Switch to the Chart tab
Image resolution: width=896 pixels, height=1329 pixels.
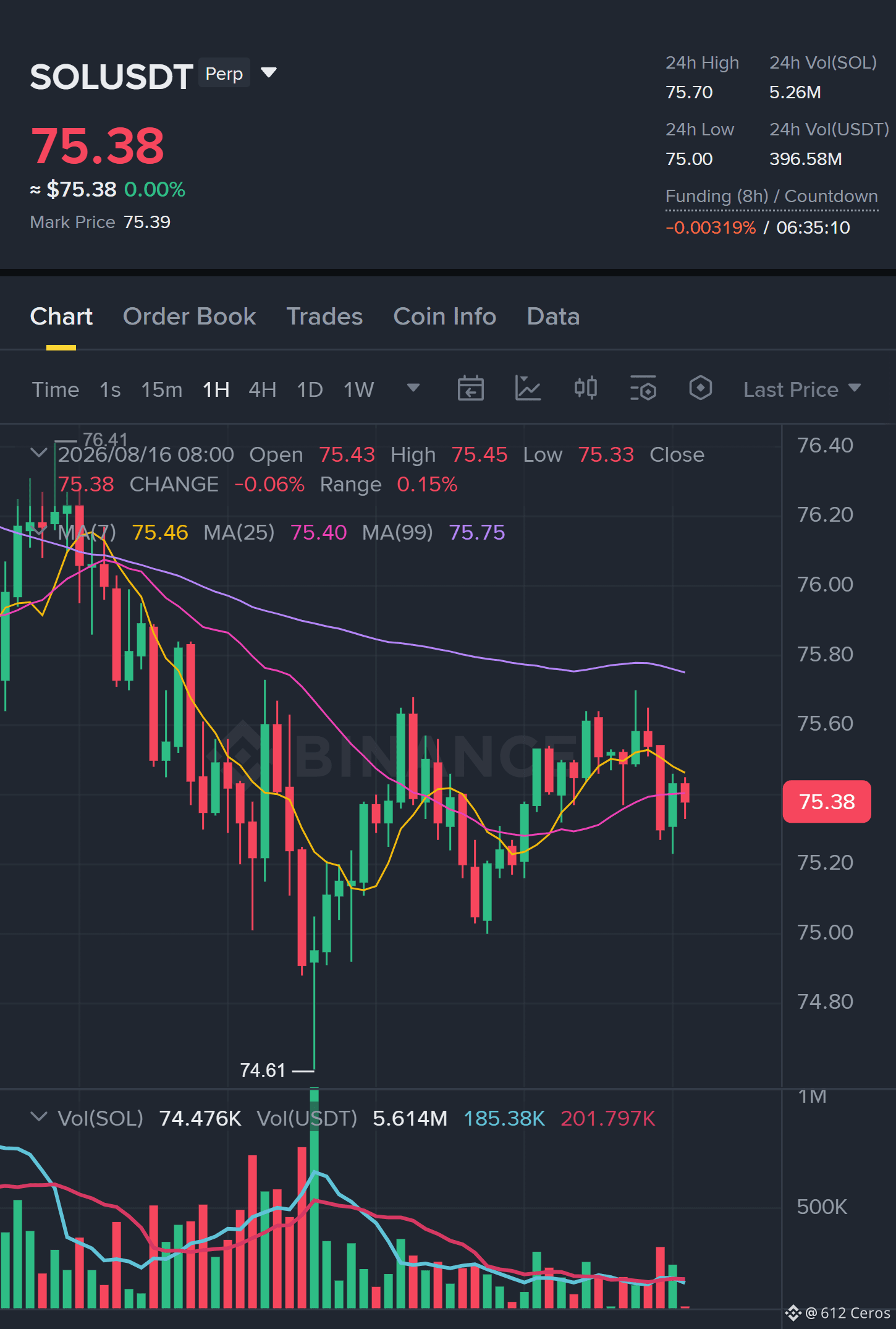tap(61, 316)
